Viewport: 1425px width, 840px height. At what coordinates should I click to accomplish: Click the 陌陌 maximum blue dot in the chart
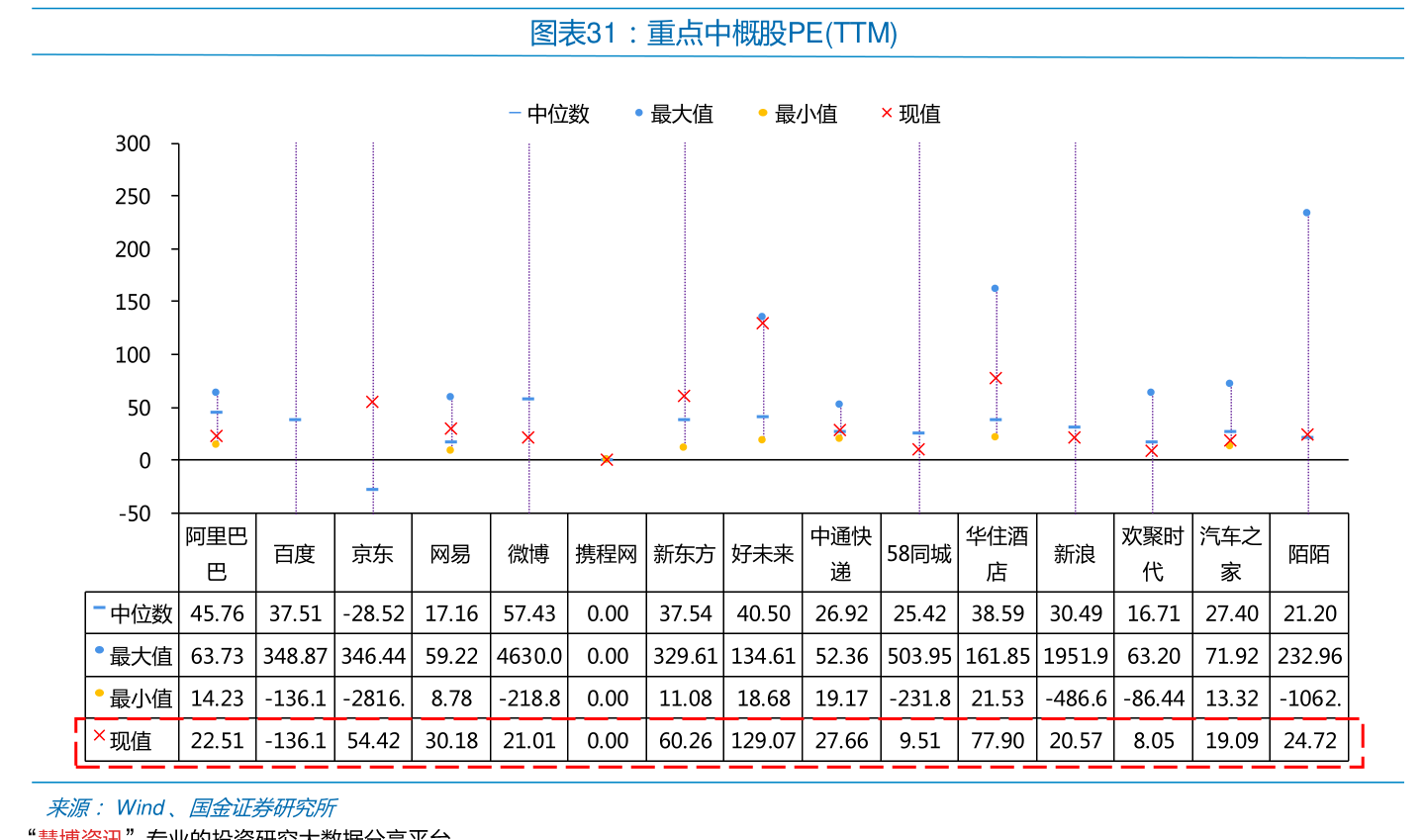point(1306,213)
